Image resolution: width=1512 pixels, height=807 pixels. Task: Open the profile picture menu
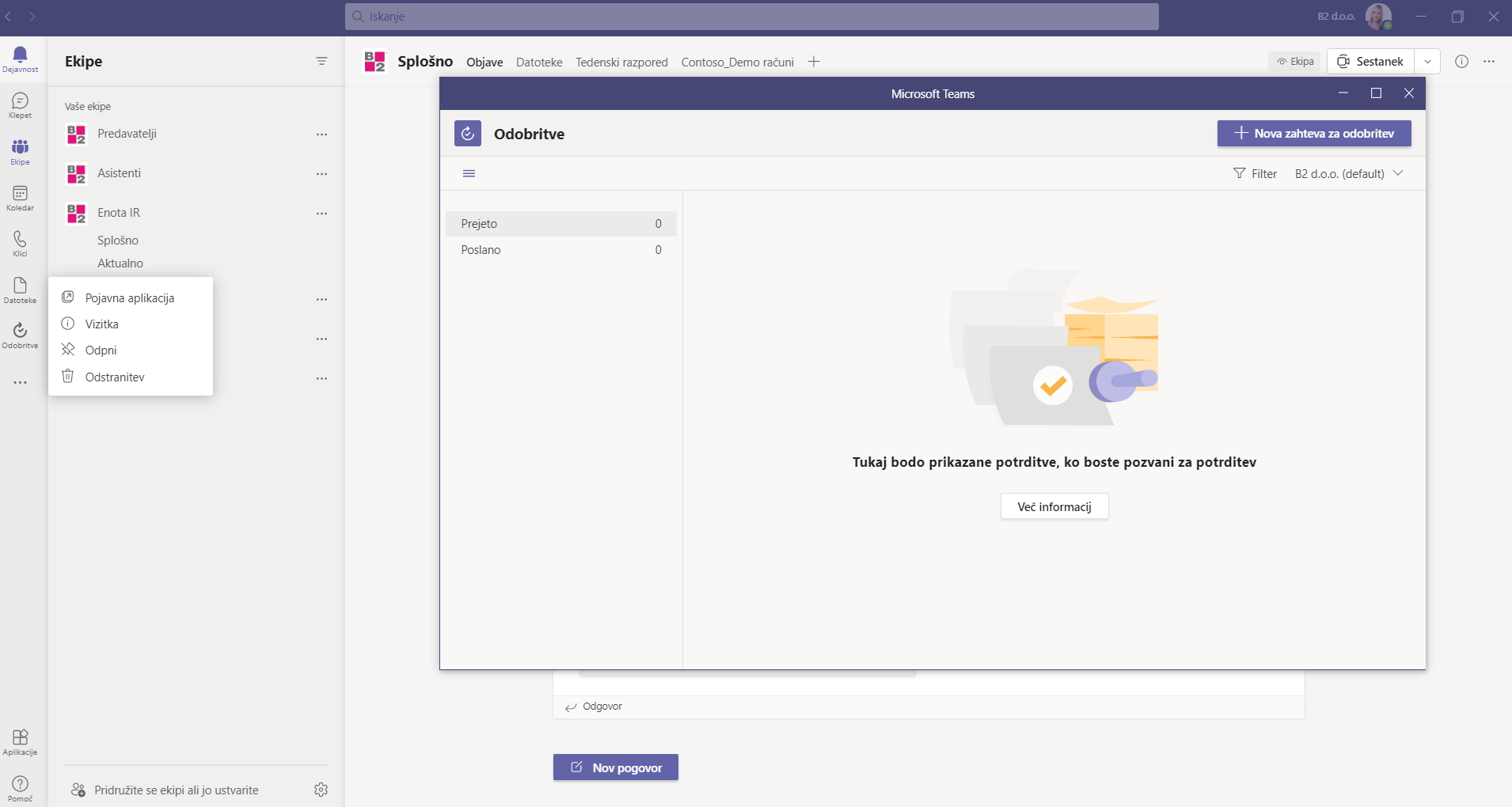(x=1378, y=17)
